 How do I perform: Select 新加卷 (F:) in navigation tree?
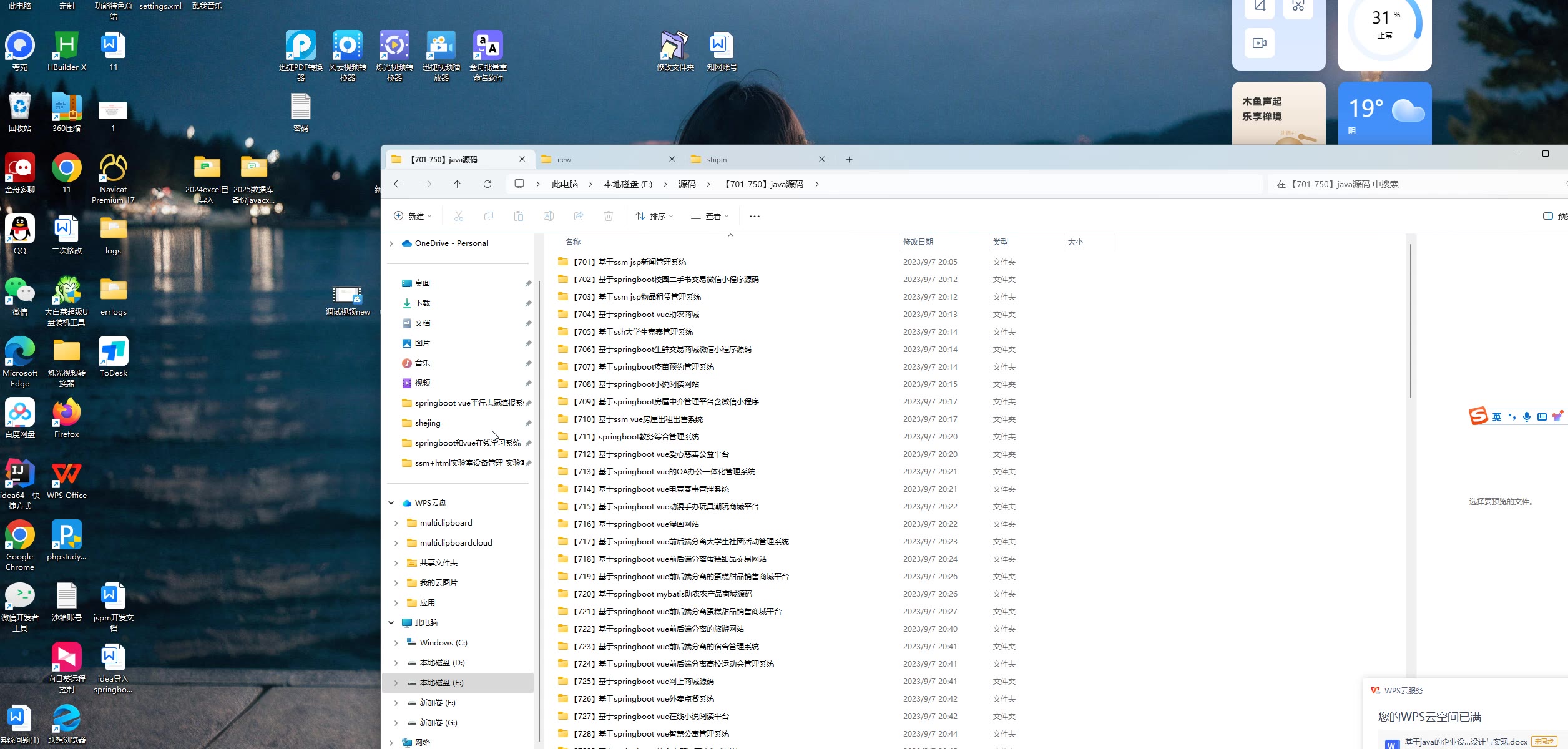point(459,703)
